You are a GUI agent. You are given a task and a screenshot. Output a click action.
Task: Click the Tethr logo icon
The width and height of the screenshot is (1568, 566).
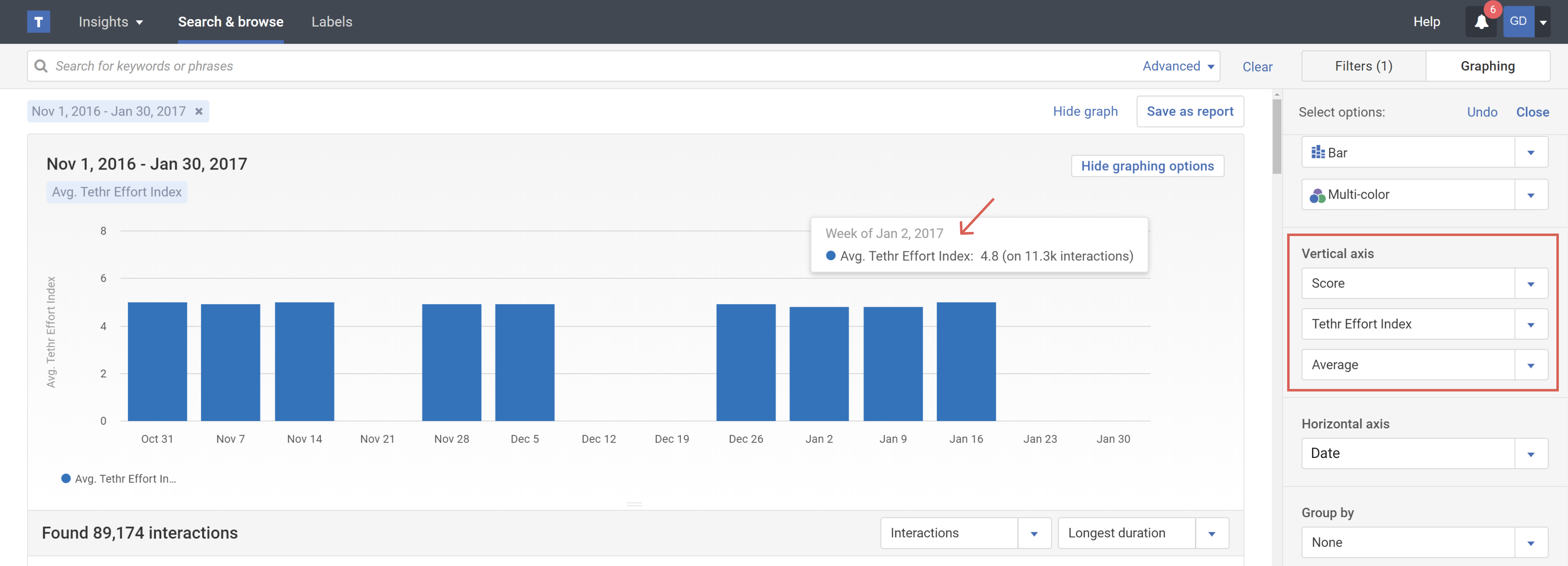click(x=38, y=22)
